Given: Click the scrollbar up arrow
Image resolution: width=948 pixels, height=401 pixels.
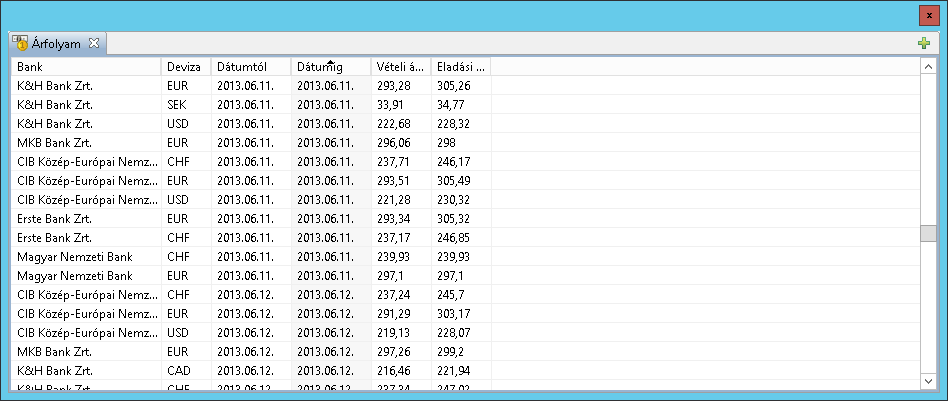Looking at the screenshot, I should tap(928, 65).
